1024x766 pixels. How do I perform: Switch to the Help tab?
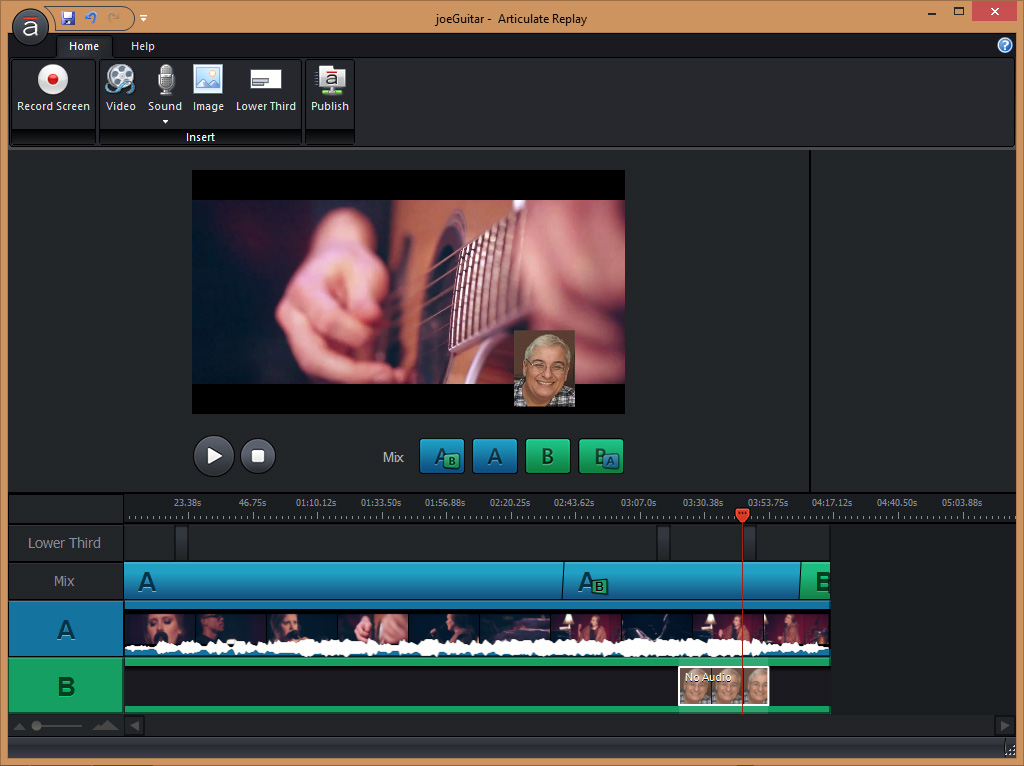(x=143, y=46)
